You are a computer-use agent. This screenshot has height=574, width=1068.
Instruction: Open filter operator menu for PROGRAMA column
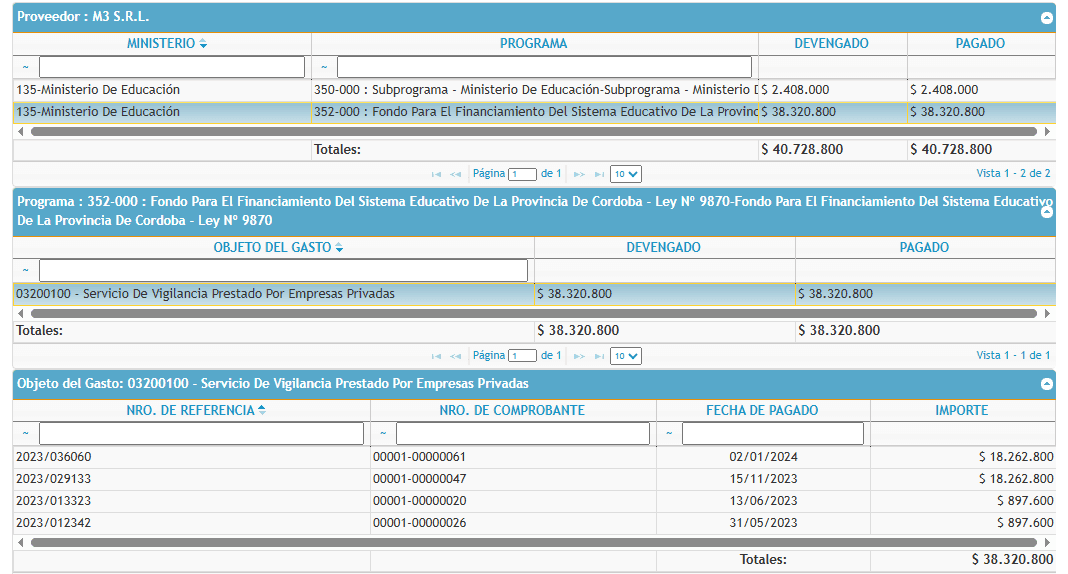pyautogui.click(x=324, y=67)
